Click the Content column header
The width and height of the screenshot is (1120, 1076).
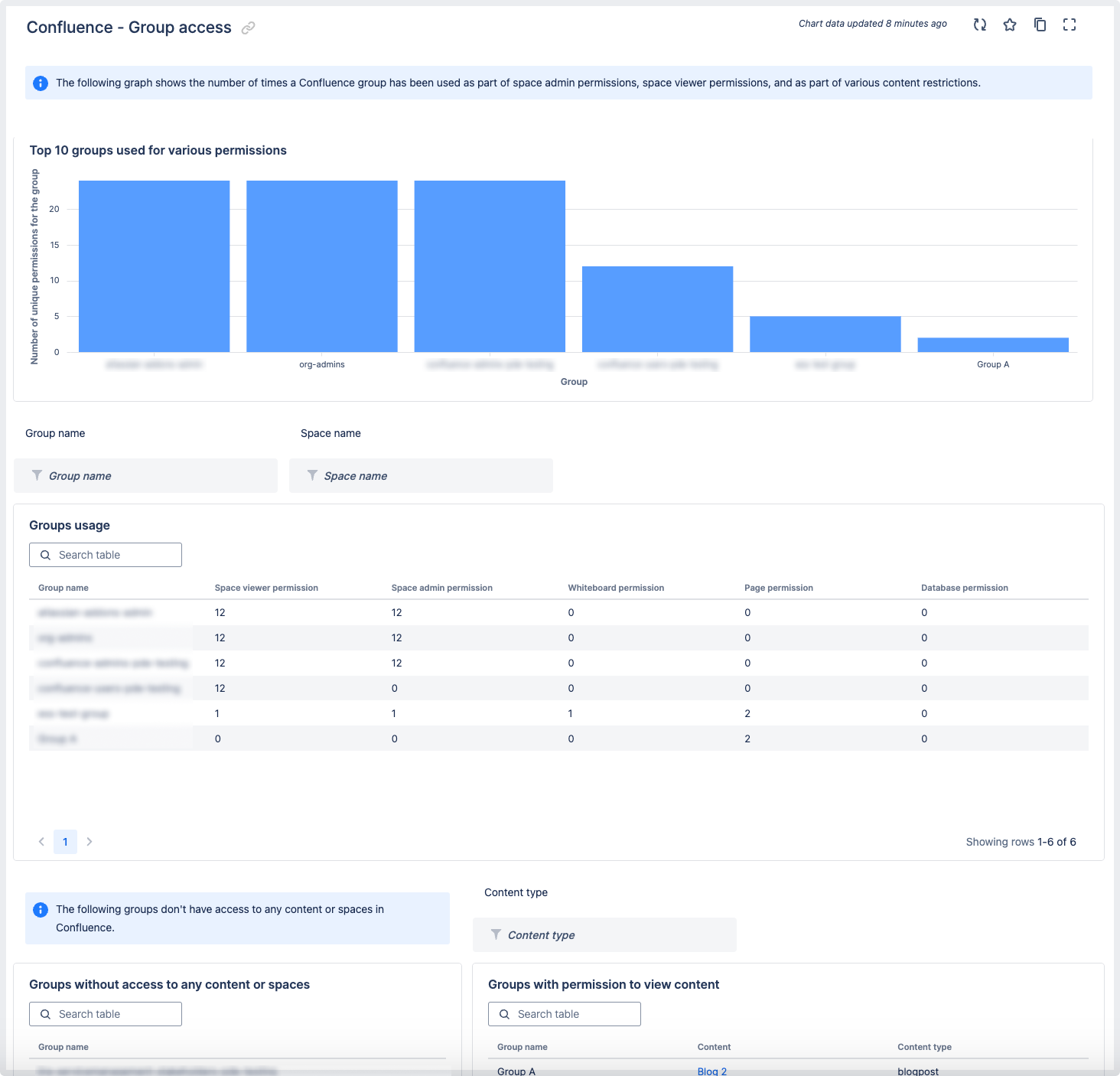pyautogui.click(x=715, y=1047)
